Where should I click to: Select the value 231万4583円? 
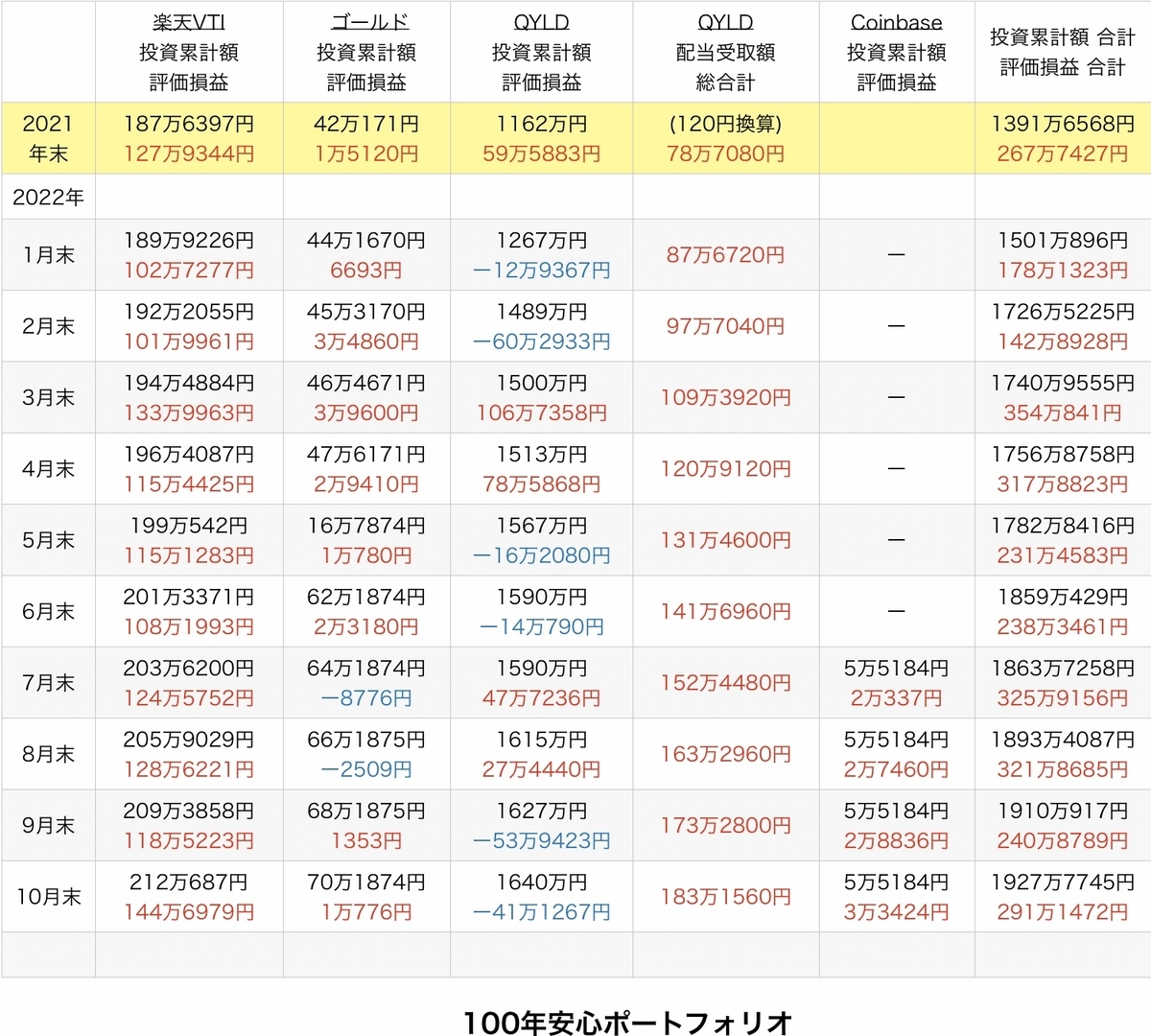pos(1063,555)
